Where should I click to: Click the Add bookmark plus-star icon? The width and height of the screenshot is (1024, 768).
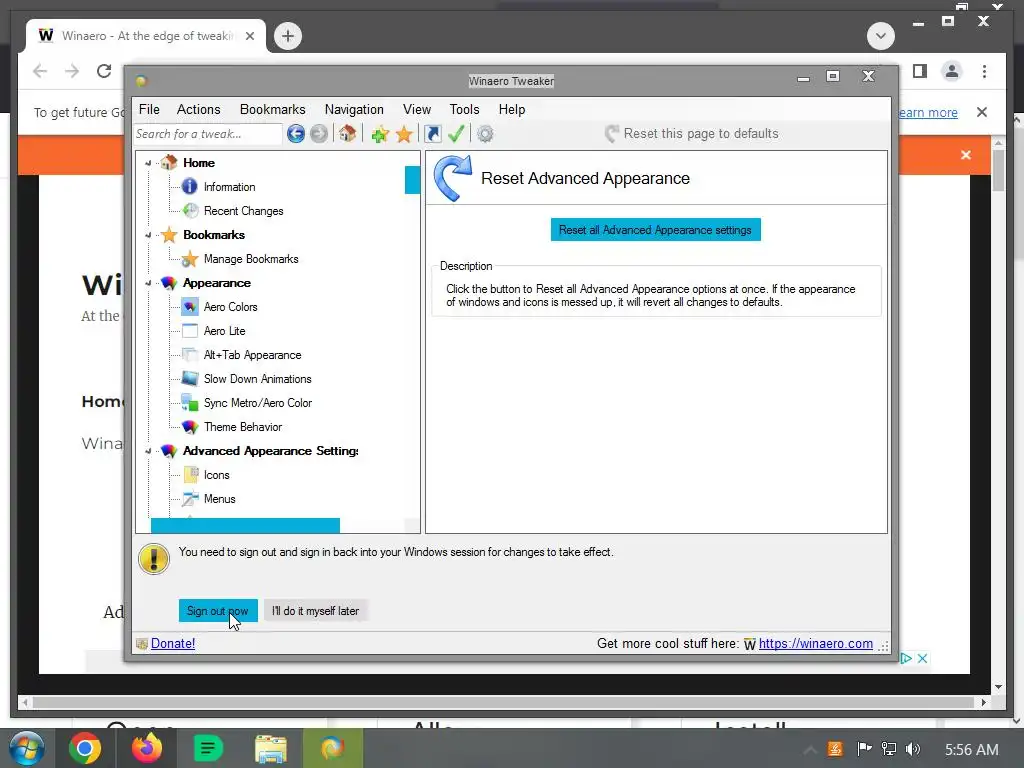coord(380,135)
